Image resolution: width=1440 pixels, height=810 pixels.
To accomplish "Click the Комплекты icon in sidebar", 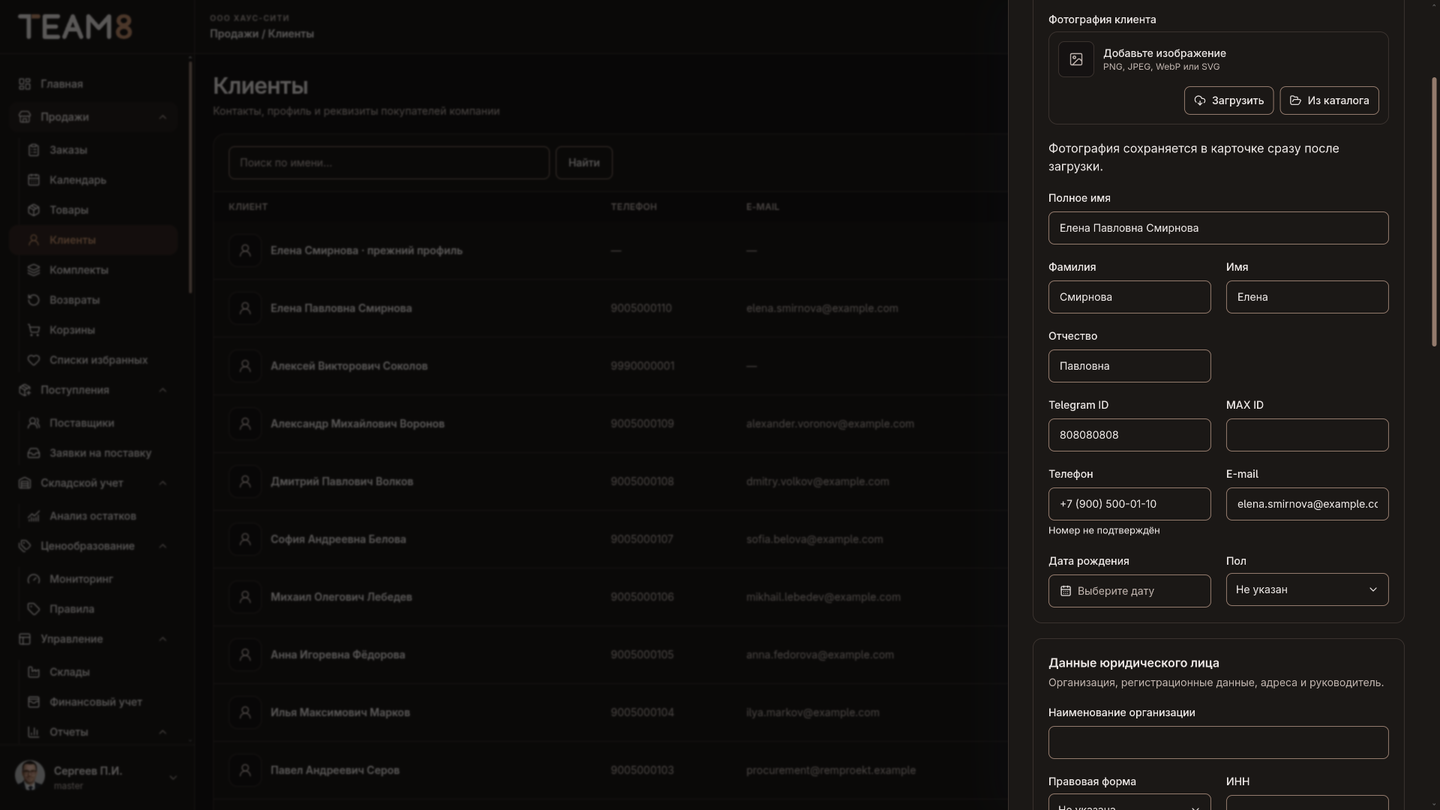I will click(34, 270).
